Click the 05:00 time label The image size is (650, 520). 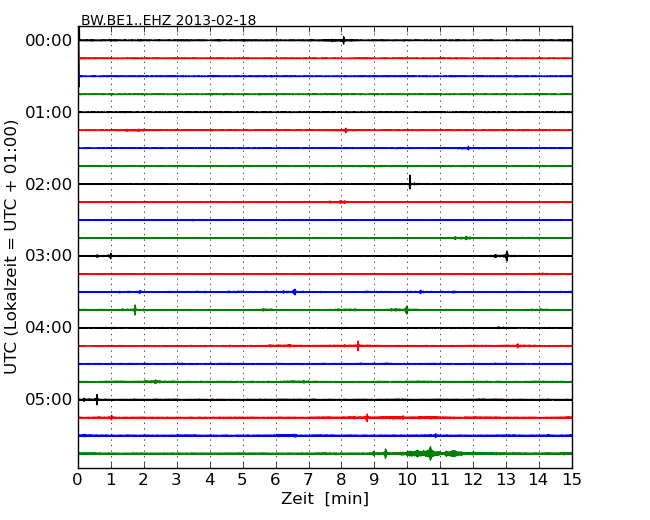49,399
